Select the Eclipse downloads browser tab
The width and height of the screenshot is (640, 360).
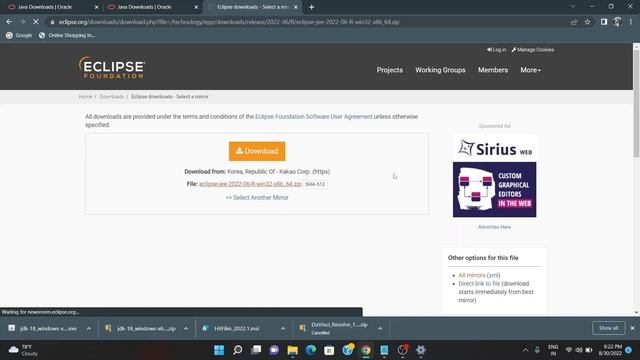[x=252, y=7]
